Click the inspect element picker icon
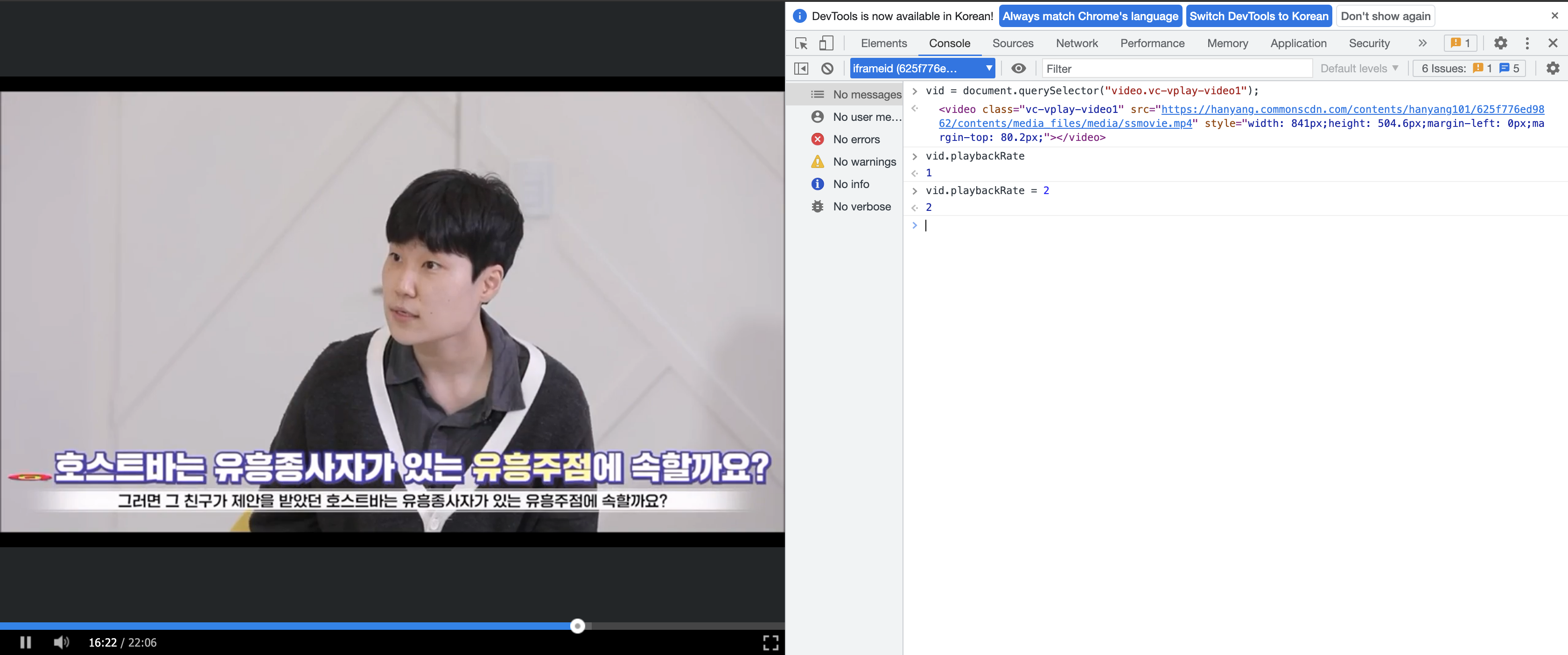The height and width of the screenshot is (655, 1568). (x=801, y=43)
